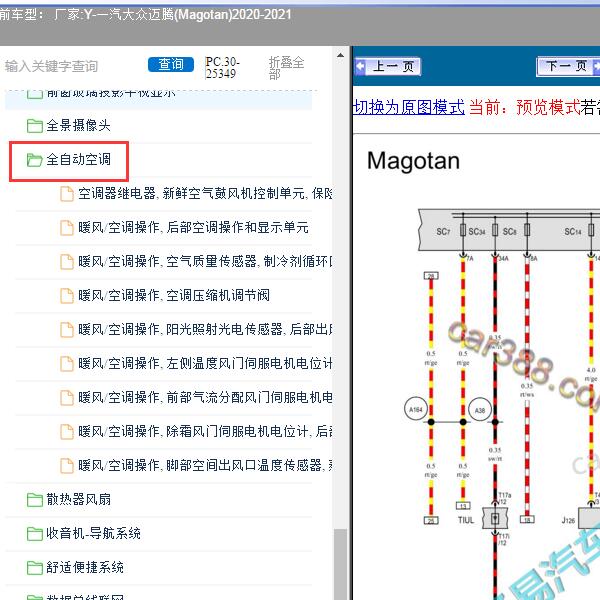Click the J126 component label in diagram
Image resolution: width=600 pixels, height=600 pixels.
(x=568, y=520)
